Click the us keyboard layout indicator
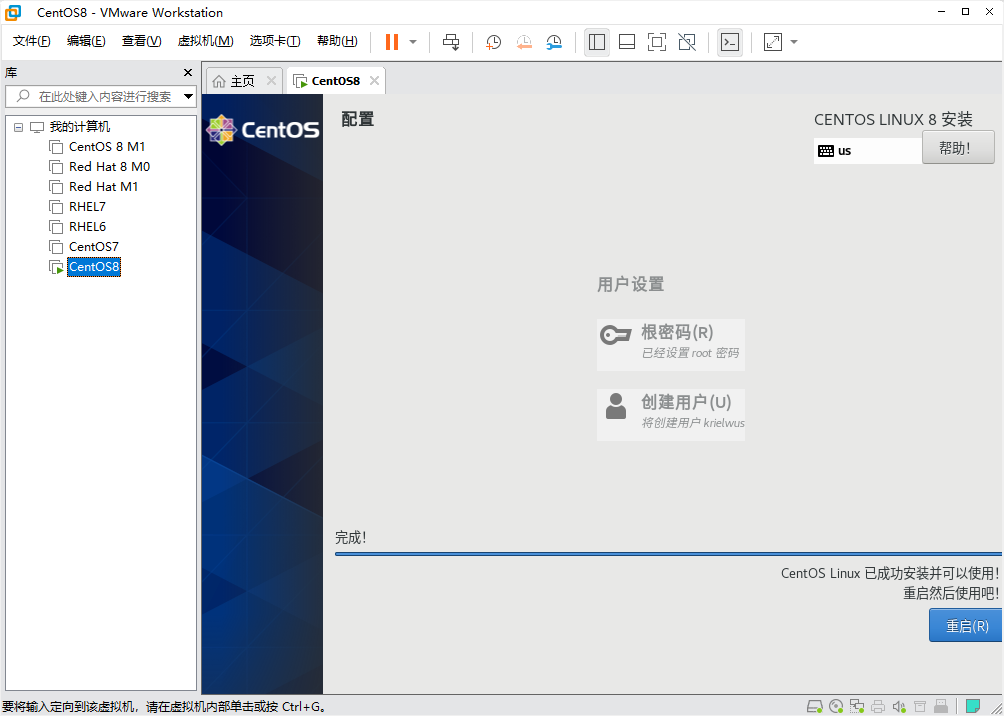Viewport: 1004px width, 716px height. click(868, 151)
